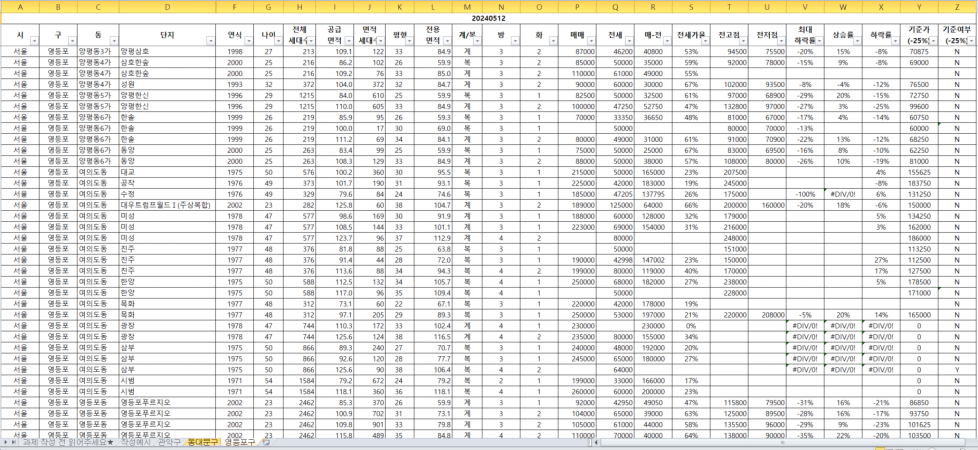
Task: Select column M header
Action: 468,7
